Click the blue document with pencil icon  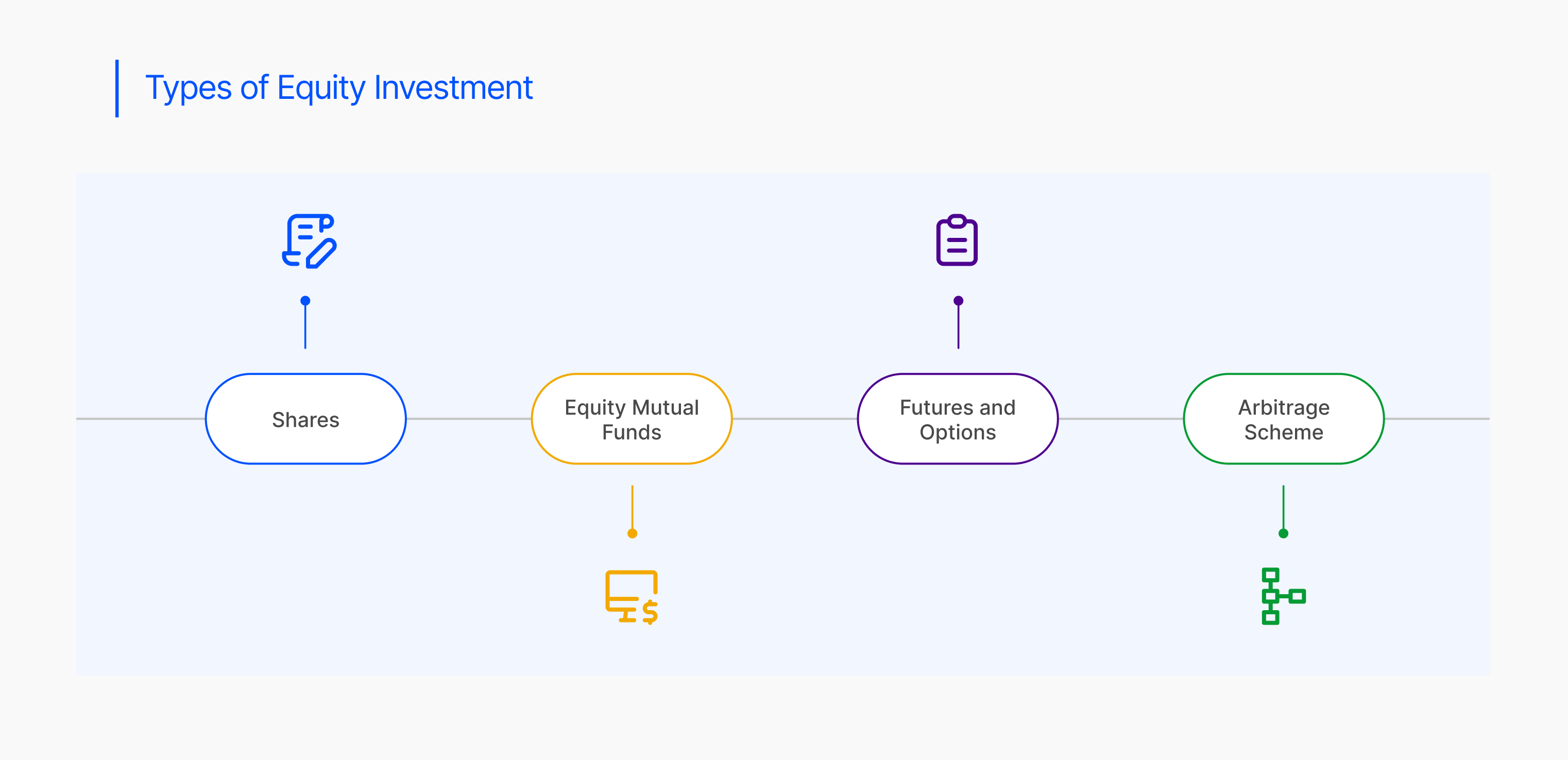(309, 240)
